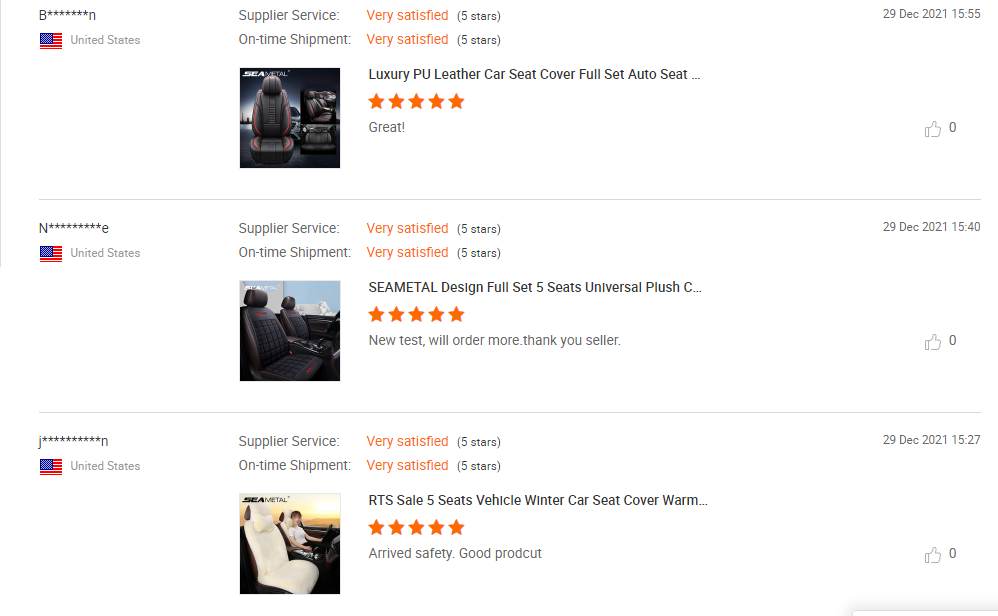Click reviewer name j**********n
998x616 pixels.
pos(73,441)
